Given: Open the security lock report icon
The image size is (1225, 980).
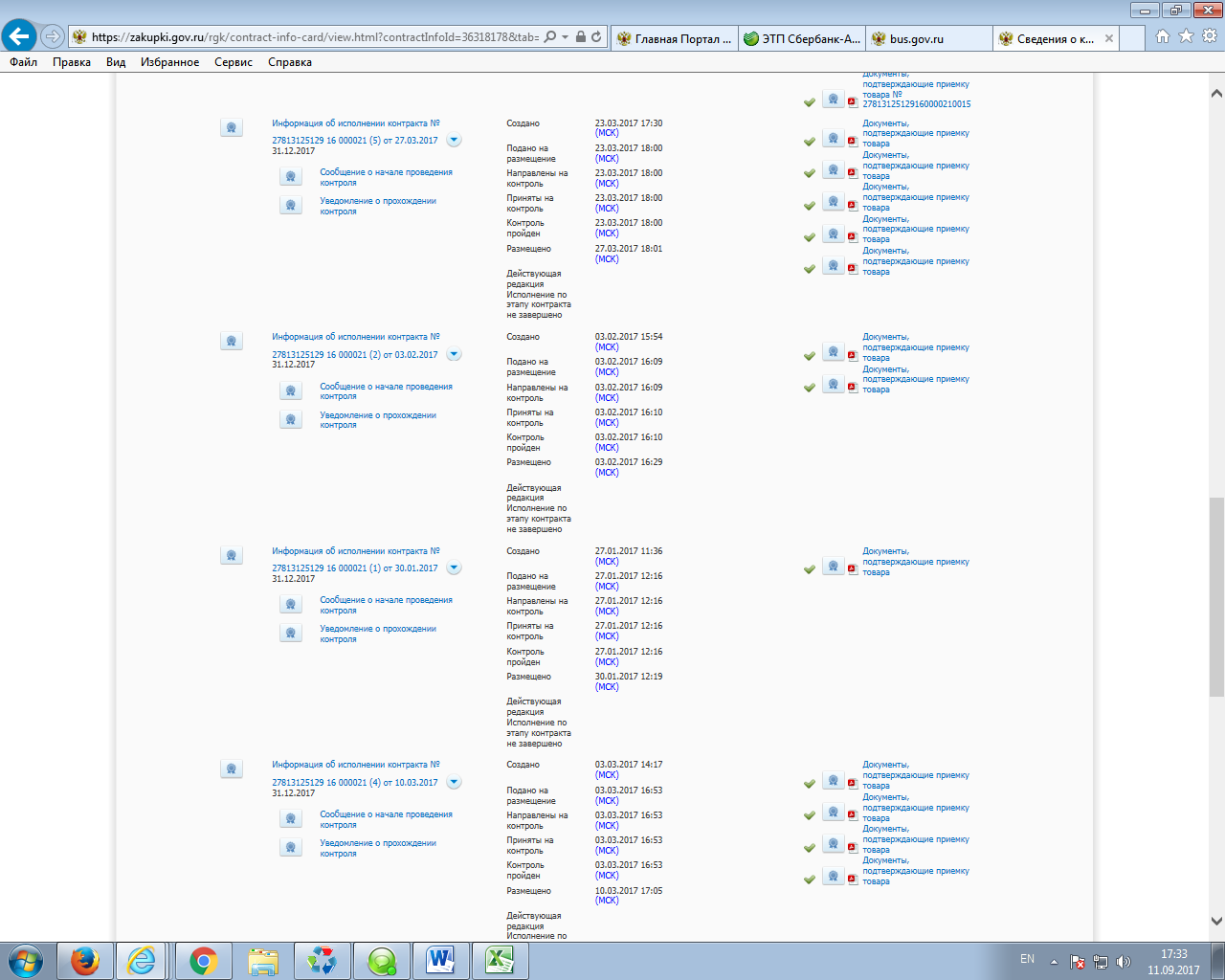Looking at the screenshot, I should click(581, 37).
